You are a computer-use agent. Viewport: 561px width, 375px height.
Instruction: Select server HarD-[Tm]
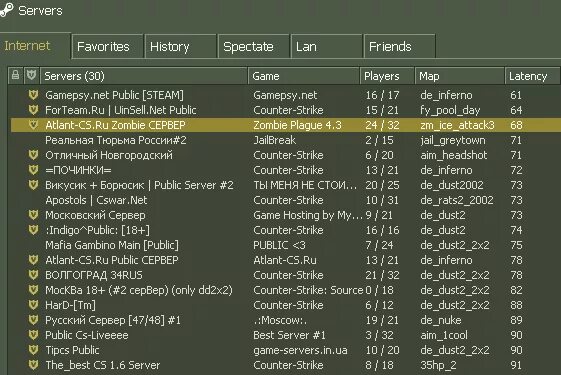pos(70,306)
